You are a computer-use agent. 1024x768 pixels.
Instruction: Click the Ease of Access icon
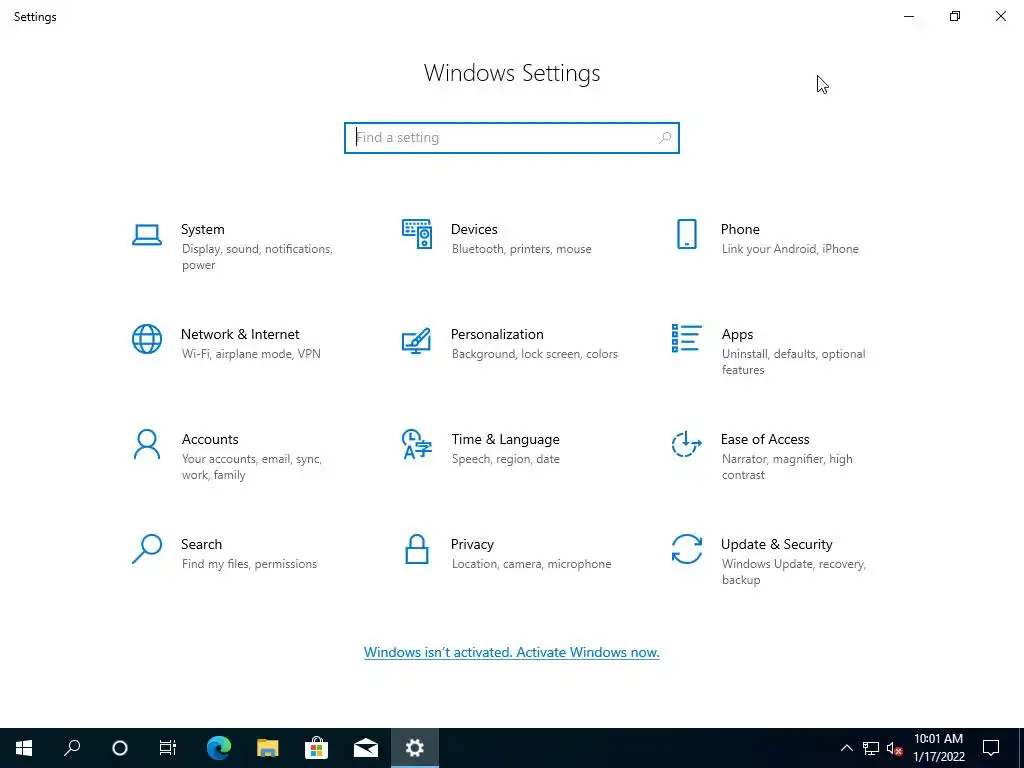pyautogui.click(x=686, y=444)
